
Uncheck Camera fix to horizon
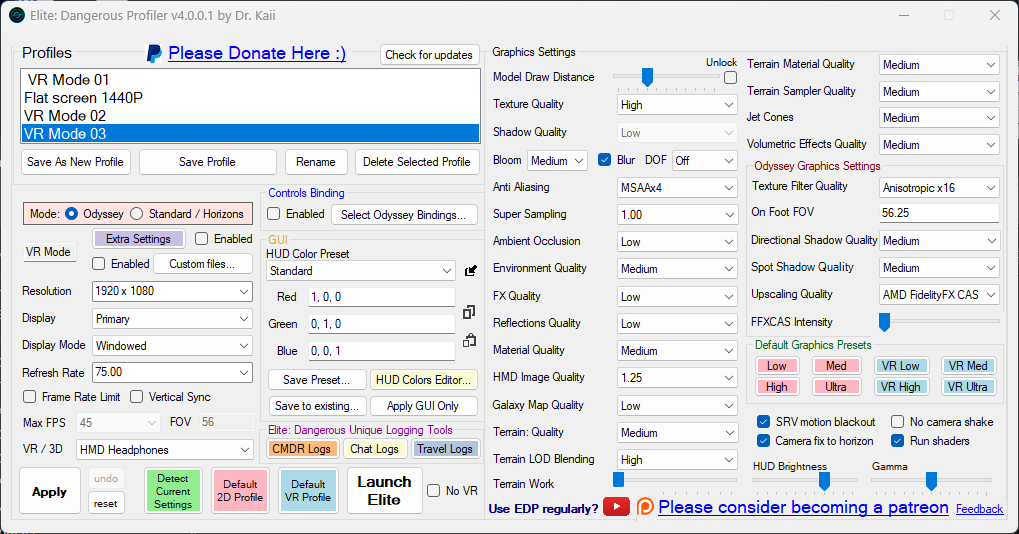tap(764, 441)
